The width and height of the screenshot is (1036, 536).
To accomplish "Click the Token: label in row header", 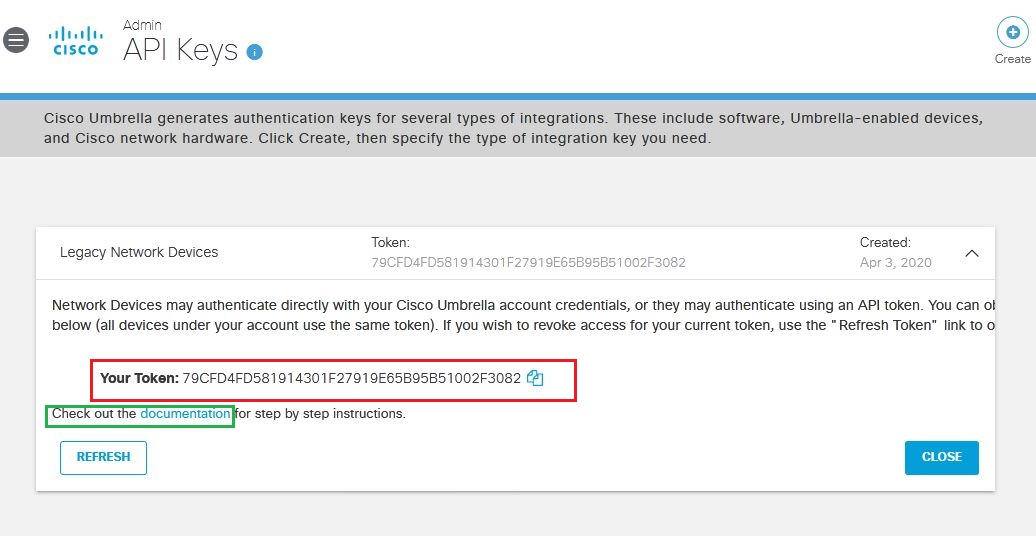I will coord(390,243).
